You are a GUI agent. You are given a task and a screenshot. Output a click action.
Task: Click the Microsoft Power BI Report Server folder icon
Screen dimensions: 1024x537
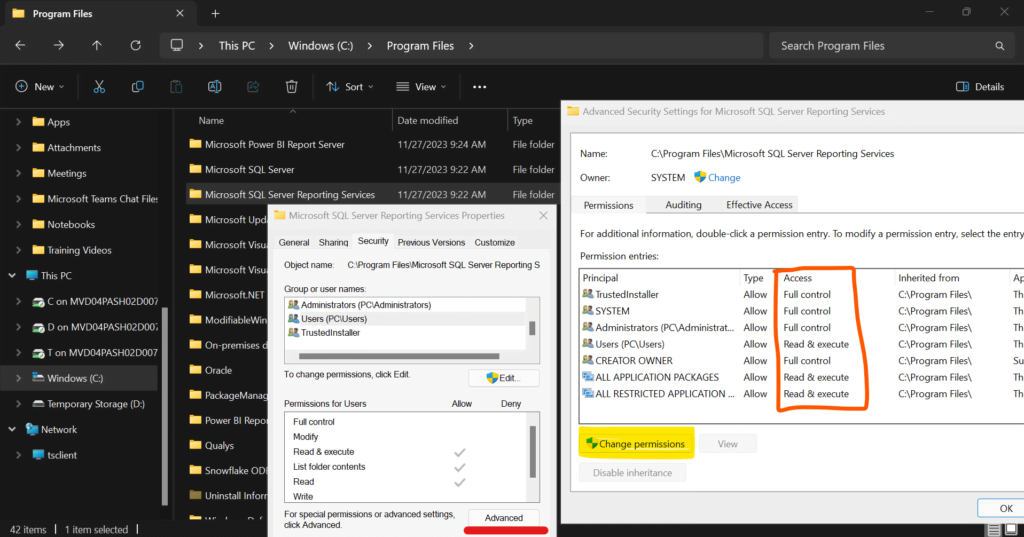[x=195, y=144]
